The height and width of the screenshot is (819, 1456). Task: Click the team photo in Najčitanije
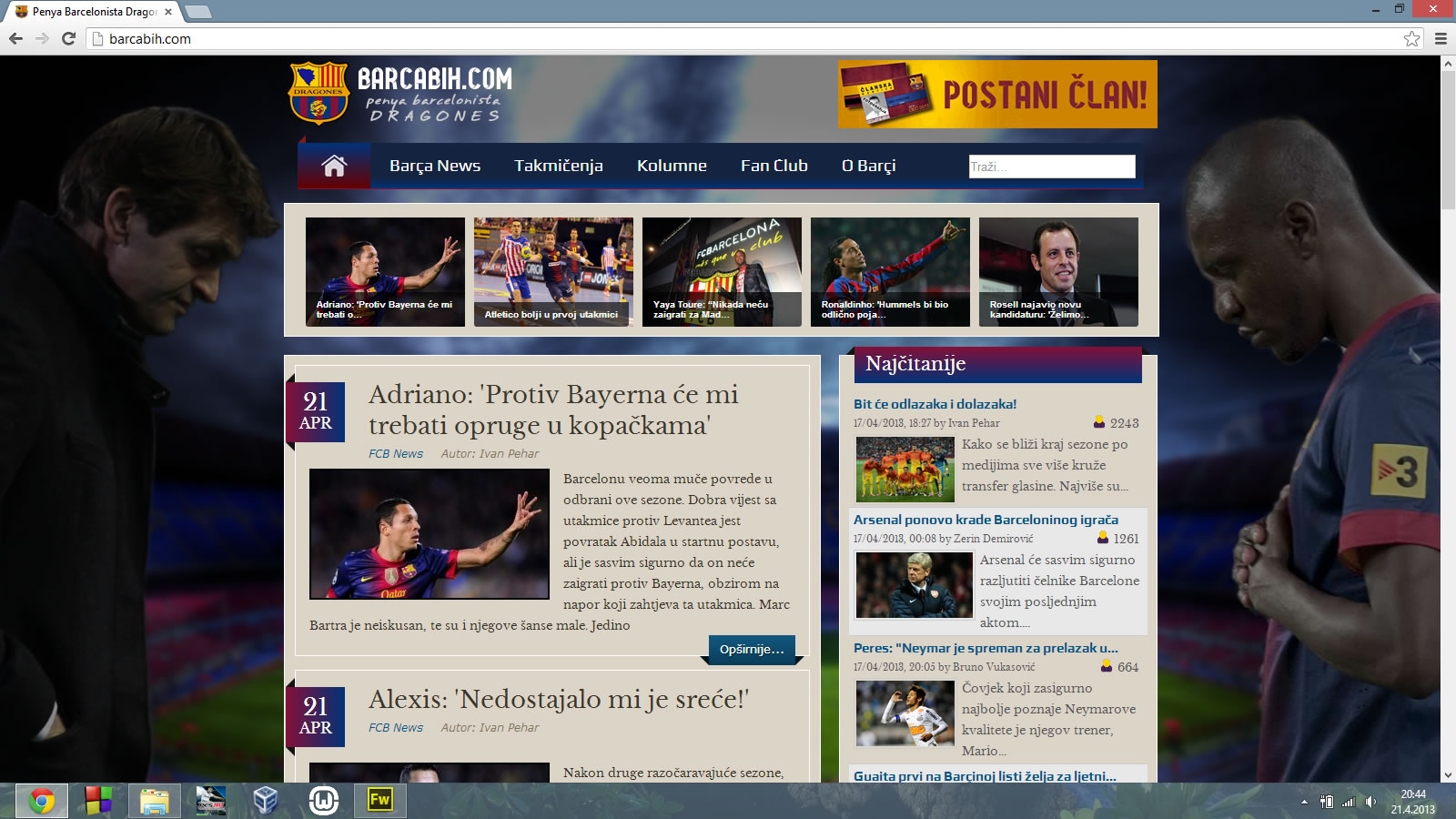[905, 470]
